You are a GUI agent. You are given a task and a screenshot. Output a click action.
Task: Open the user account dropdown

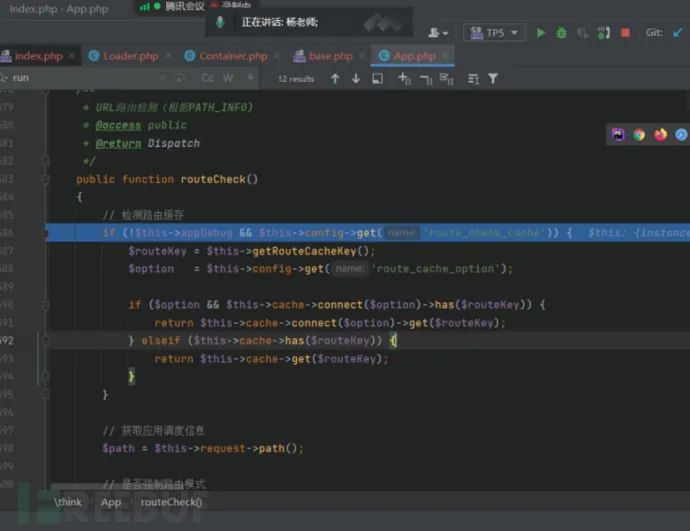[x=438, y=33]
